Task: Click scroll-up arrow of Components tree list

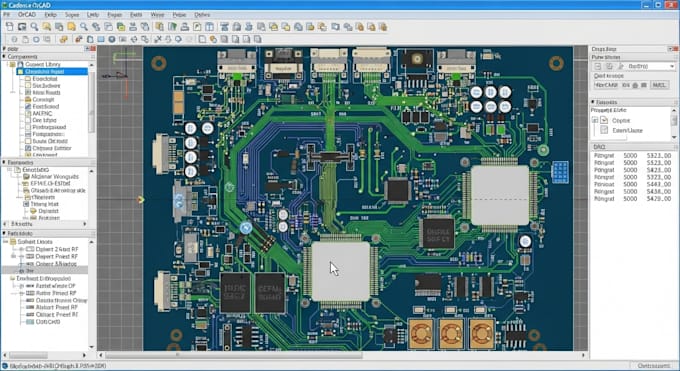Action: [91, 64]
